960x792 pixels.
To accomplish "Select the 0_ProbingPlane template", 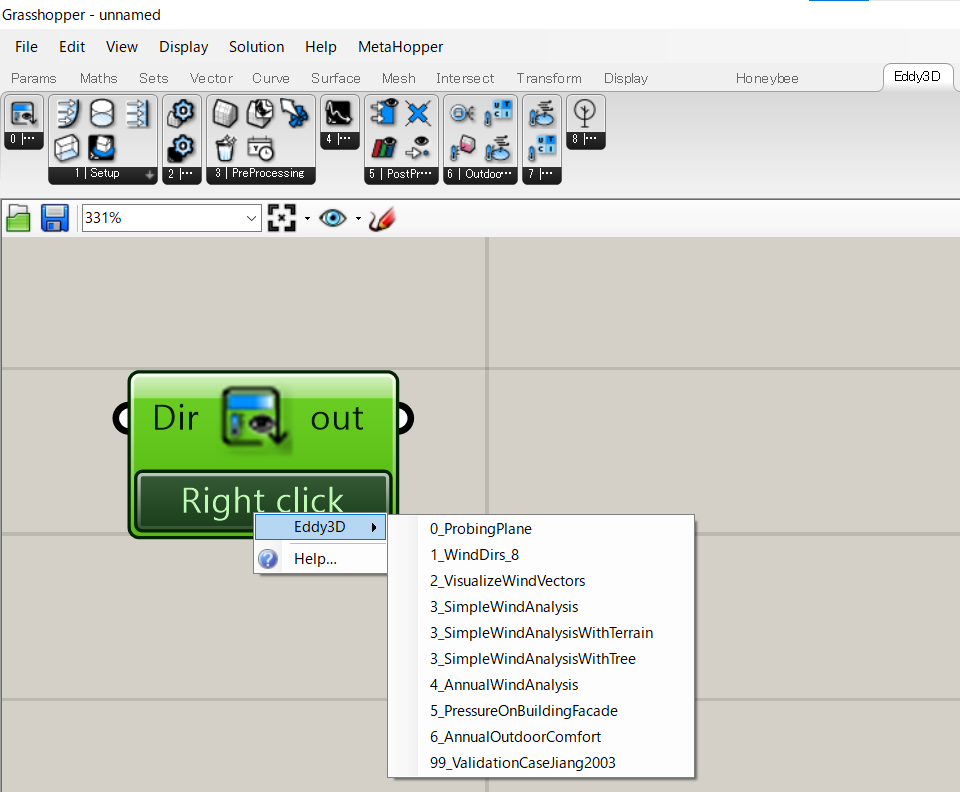I will pyautogui.click(x=541, y=529).
